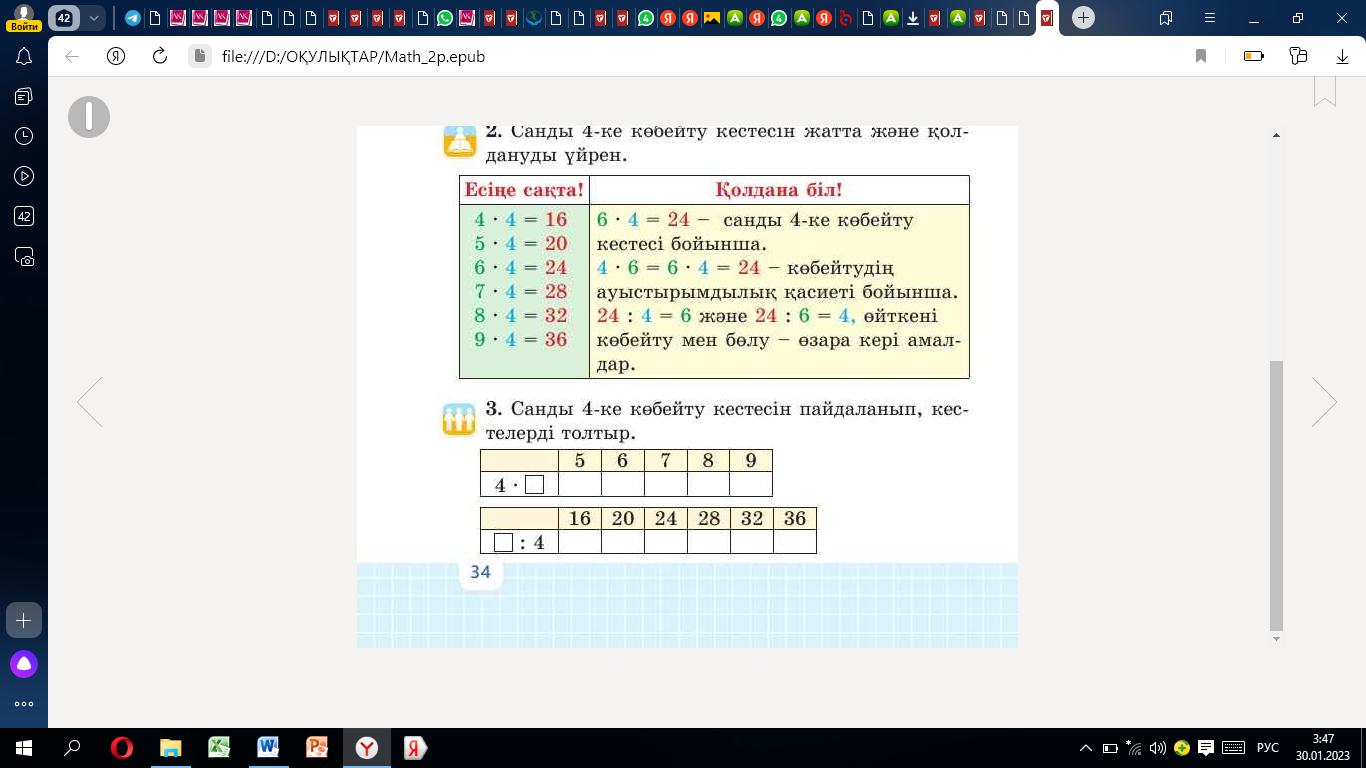
Task: Click the scrollbar up arrow
Action: 1276,134
